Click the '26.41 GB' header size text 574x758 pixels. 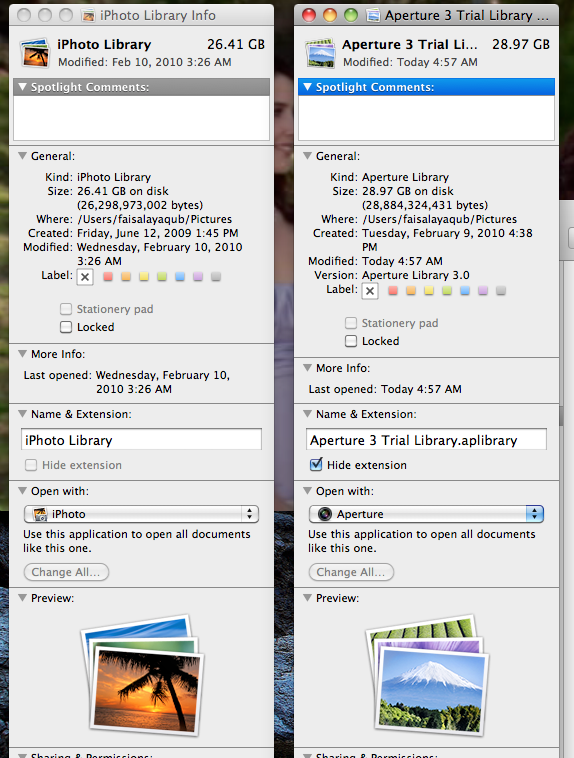pos(236,44)
